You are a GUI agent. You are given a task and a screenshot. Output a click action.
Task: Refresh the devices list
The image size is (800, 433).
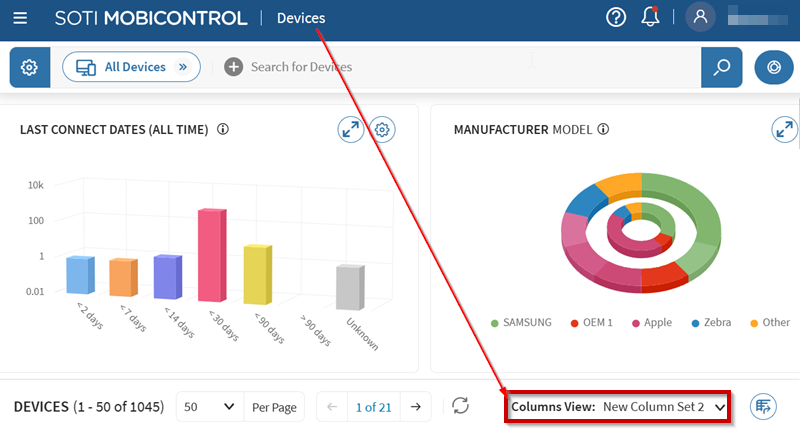coord(460,406)
